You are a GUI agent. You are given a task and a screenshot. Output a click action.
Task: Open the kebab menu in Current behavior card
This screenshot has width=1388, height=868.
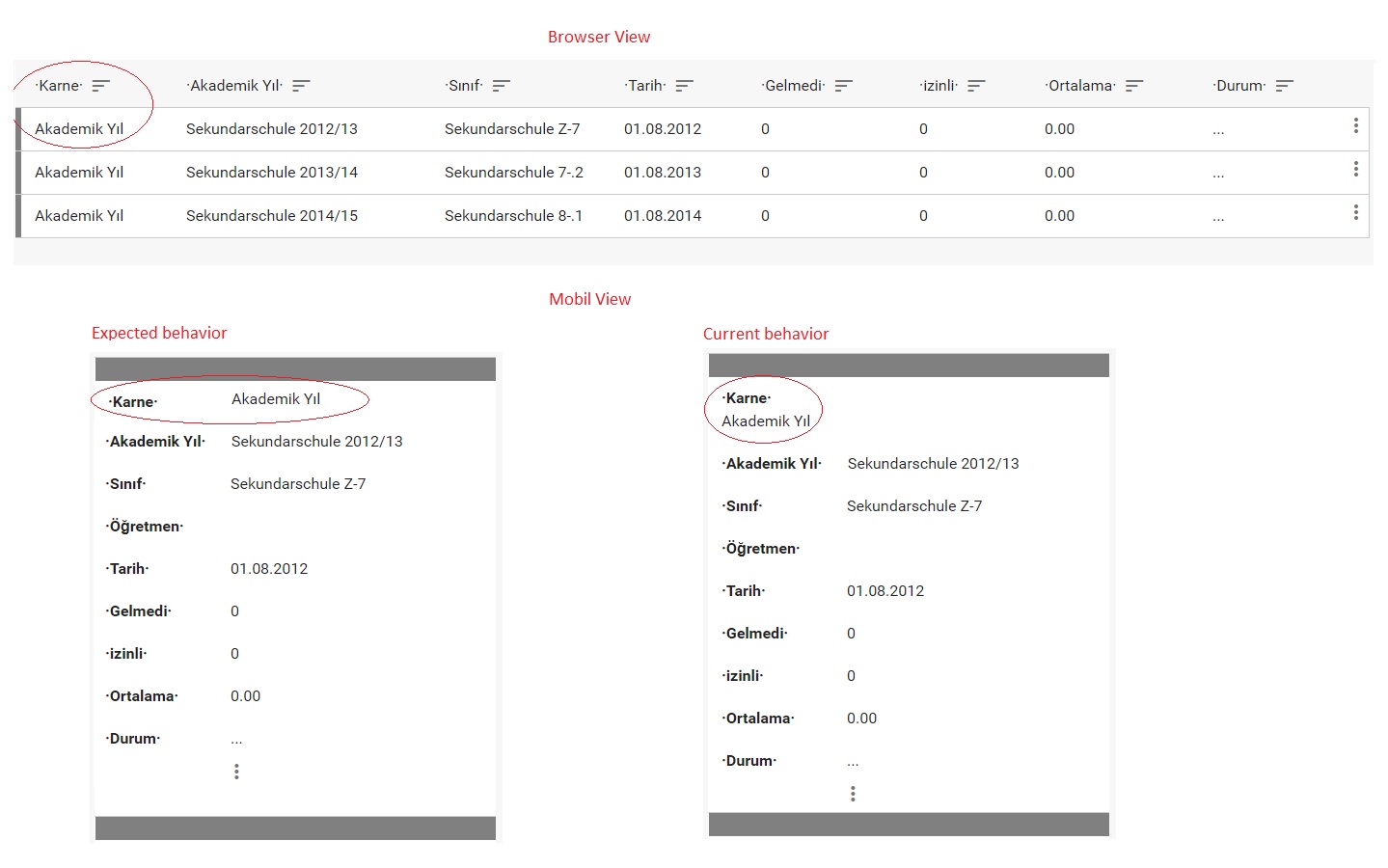click(852, 793)
